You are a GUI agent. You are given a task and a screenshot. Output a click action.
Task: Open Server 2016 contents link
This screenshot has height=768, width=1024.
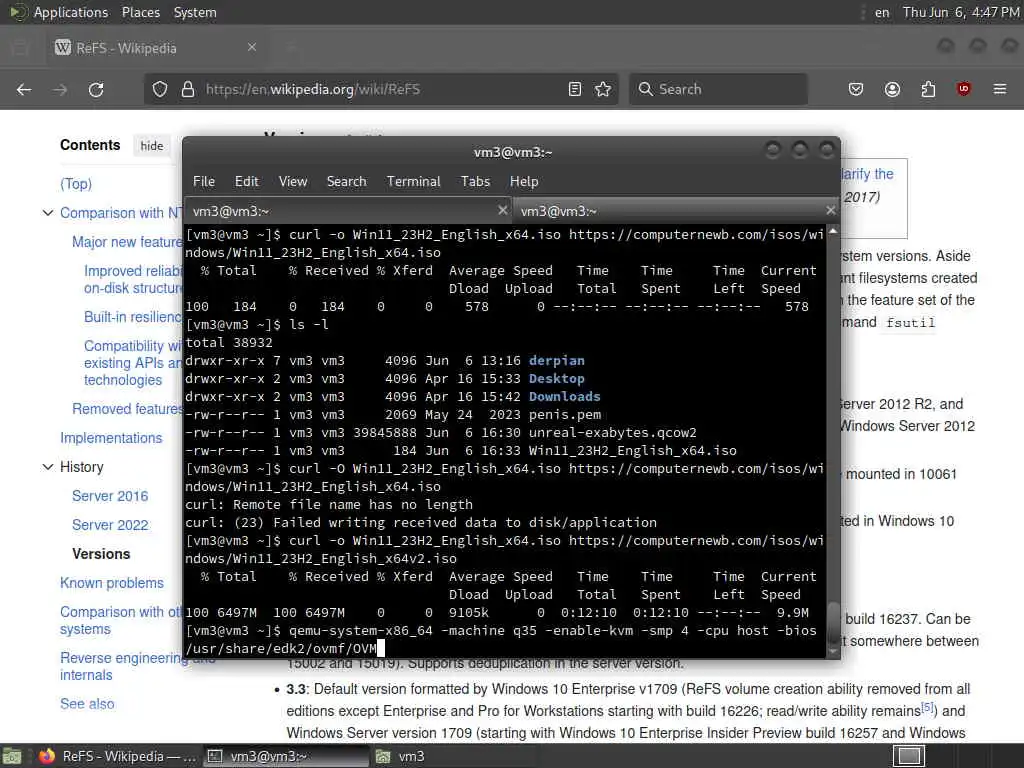(x=110, y=496)
